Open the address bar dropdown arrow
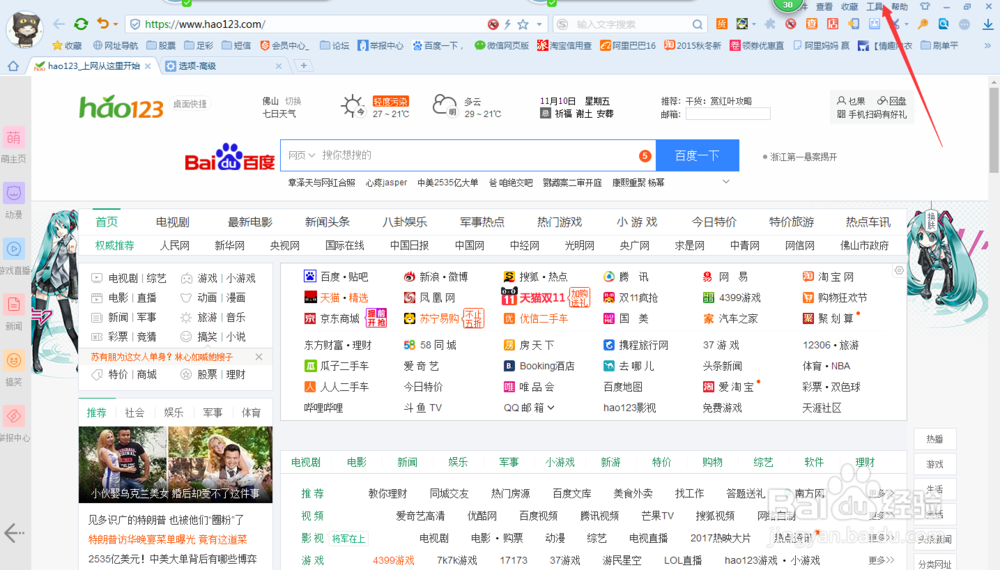1000x570 pixels. click(539, 24)
